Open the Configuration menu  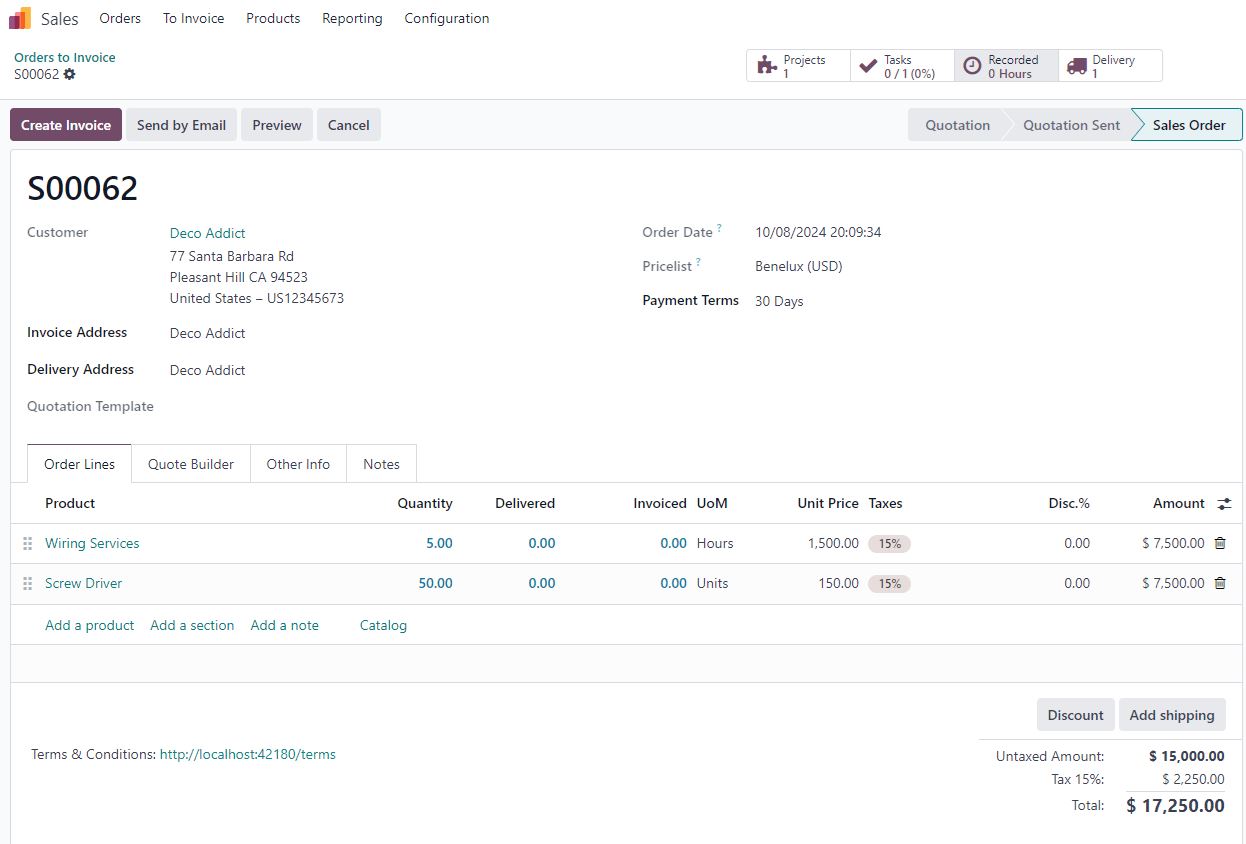tap(447, 18)
